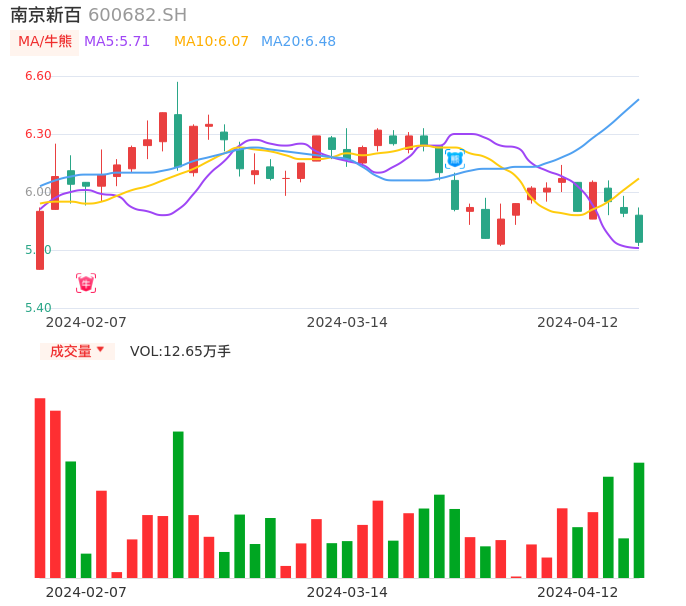Click the blue bear signal marker icon
The width and height of the screenshot is (686, 606).
(454, 158)
